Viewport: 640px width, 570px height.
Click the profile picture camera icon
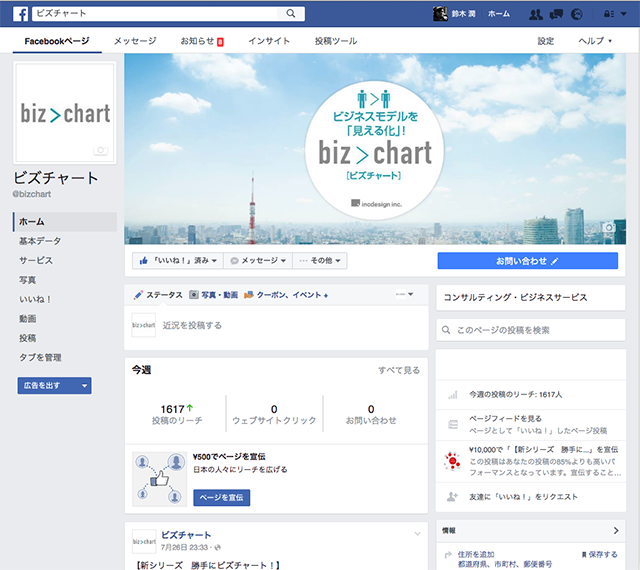click(x=100, y=150)
